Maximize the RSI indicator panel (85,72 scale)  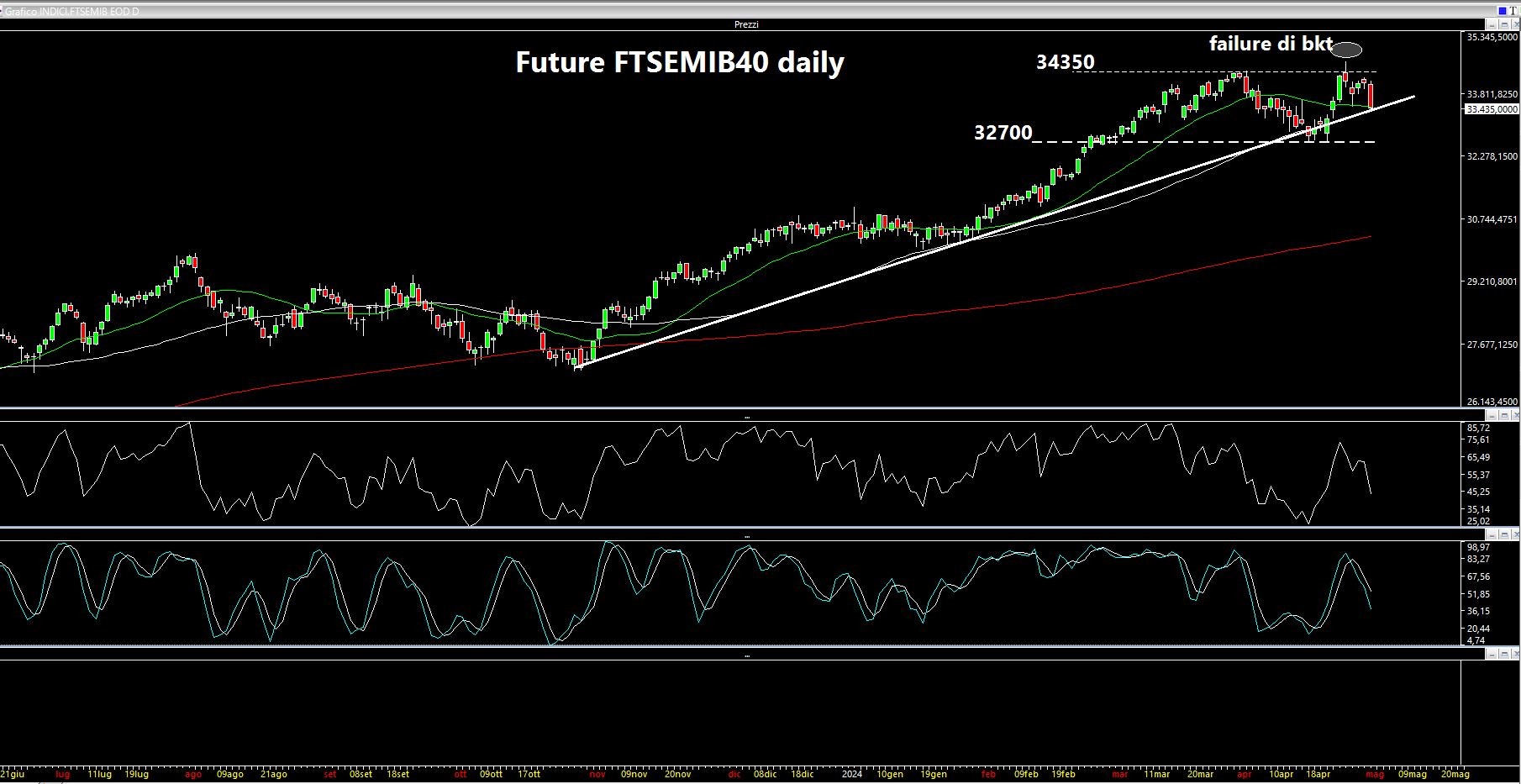1504,415
